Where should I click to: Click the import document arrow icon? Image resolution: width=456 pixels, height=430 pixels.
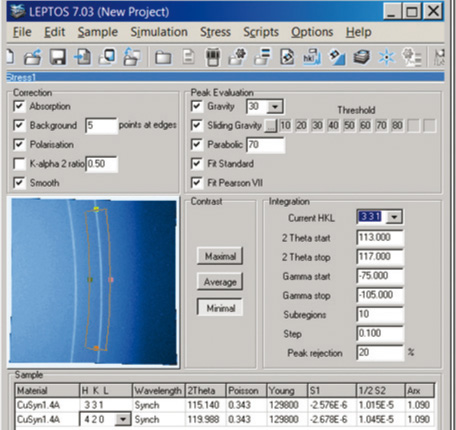coord(82,57)
